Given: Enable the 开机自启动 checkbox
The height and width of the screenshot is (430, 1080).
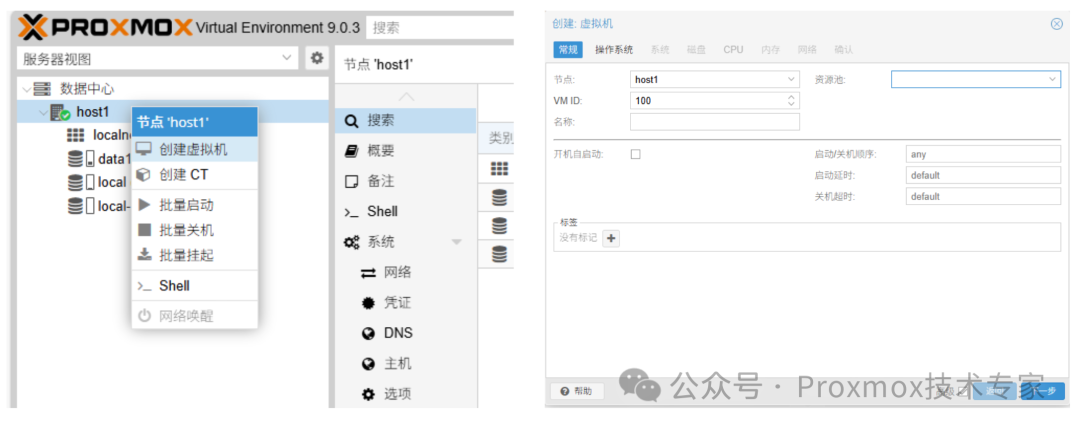Looking at the screenshot, I should [x=636, y=154].
